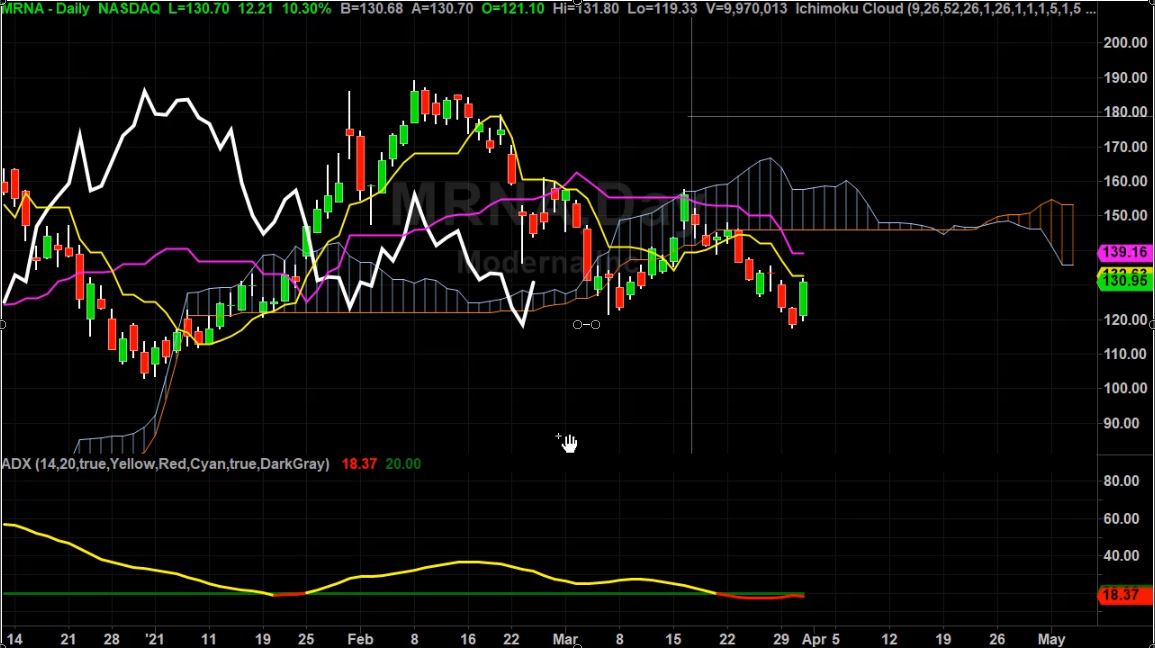Click the green 20.00 ADX threshold value
The width and height of the screenshot is (1155, 648).
pyautogui.click(x=402, y=464)
